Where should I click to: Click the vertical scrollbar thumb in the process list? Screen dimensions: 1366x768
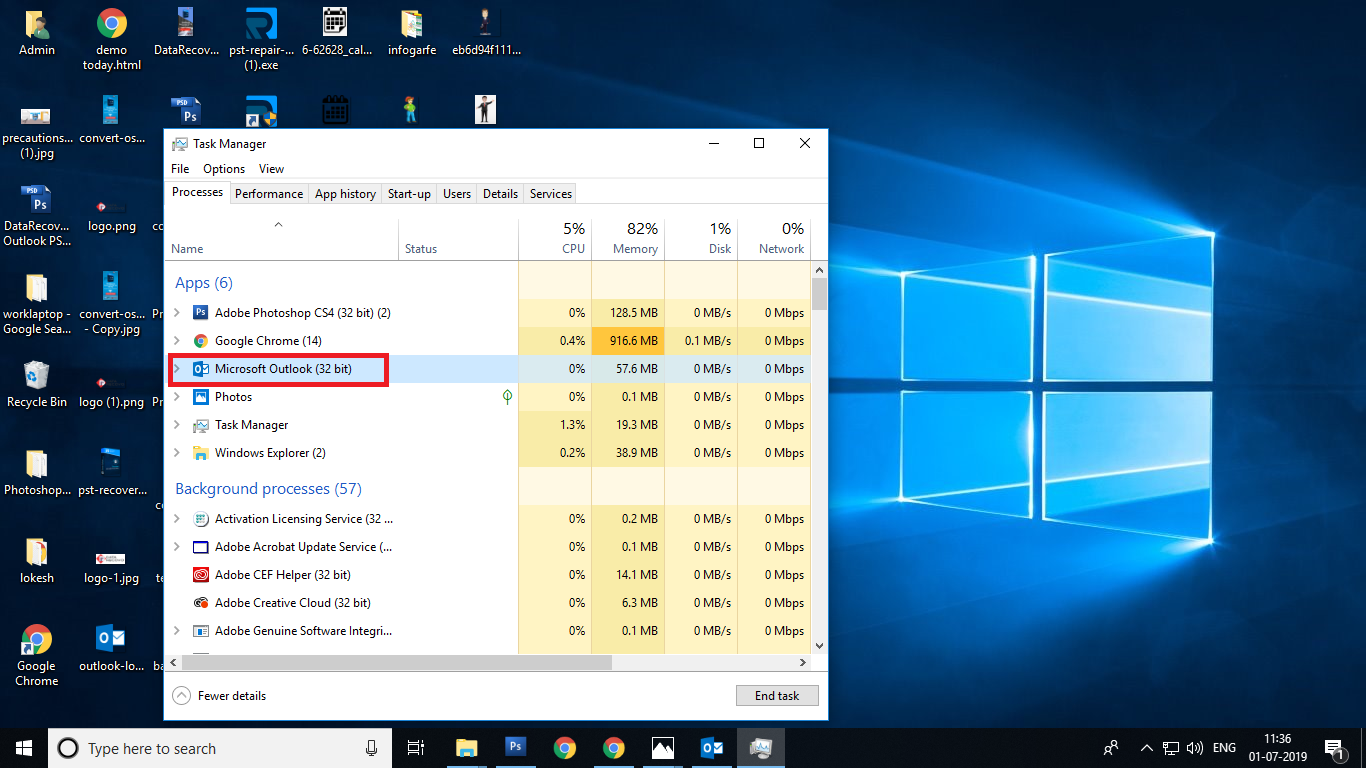coord(819,294)
